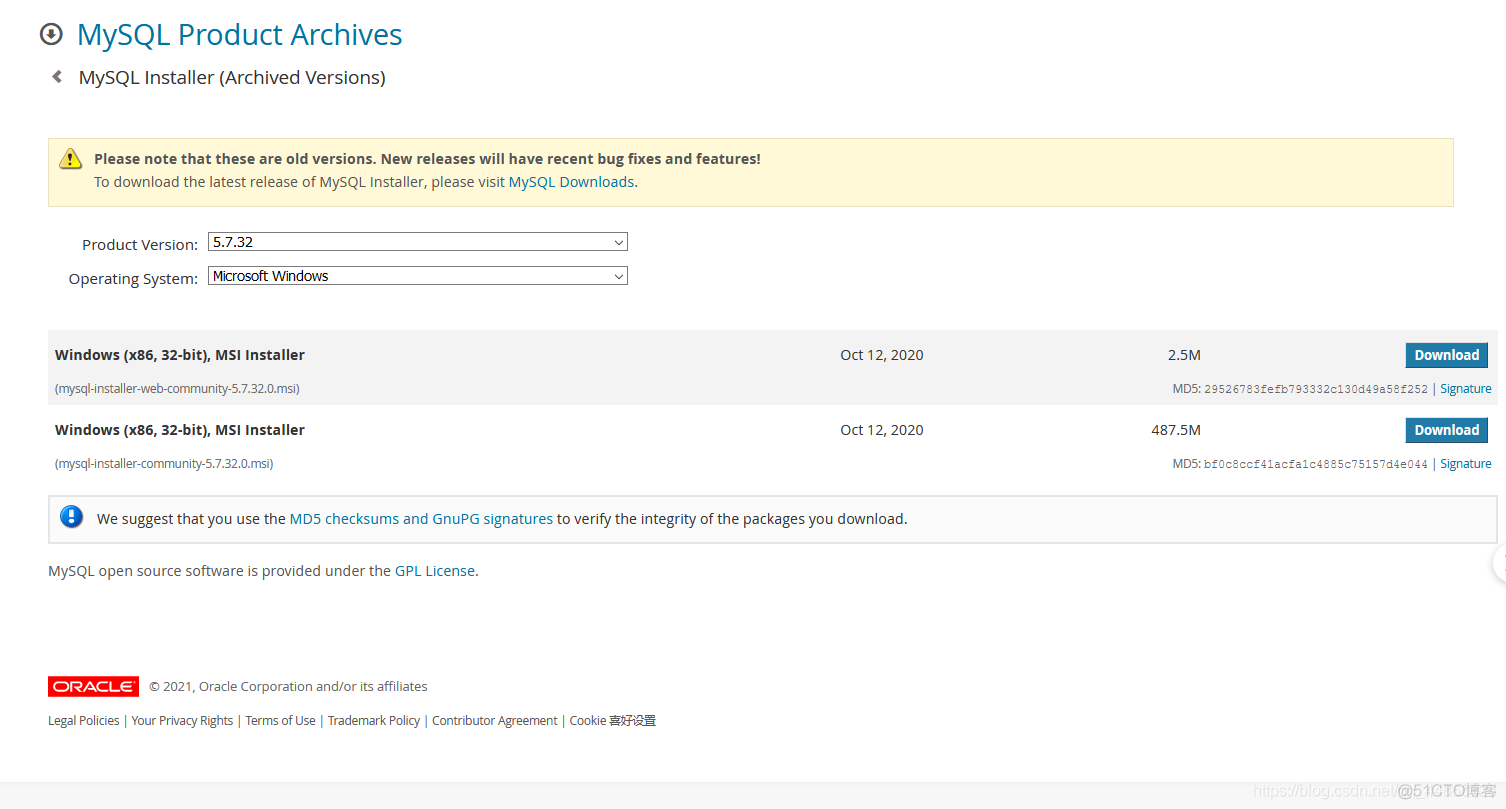This screenshot has height=809, width=1506.
Task: Open Signature link for web-community installer
Action: [1465, 389]
